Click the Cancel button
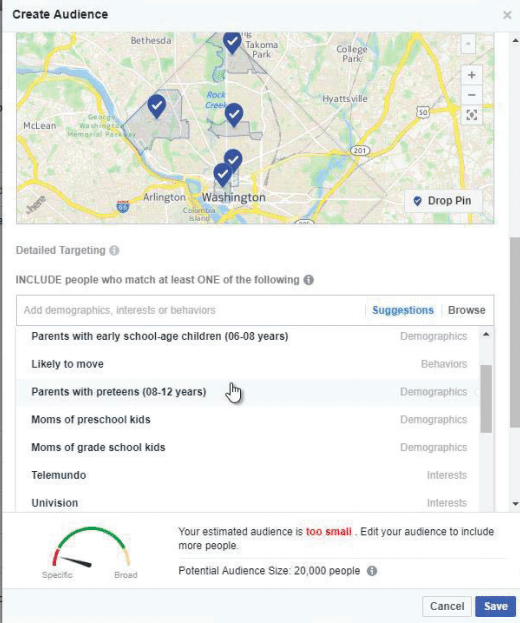This screenshot has height=623, width=520. tap(447, 606)
